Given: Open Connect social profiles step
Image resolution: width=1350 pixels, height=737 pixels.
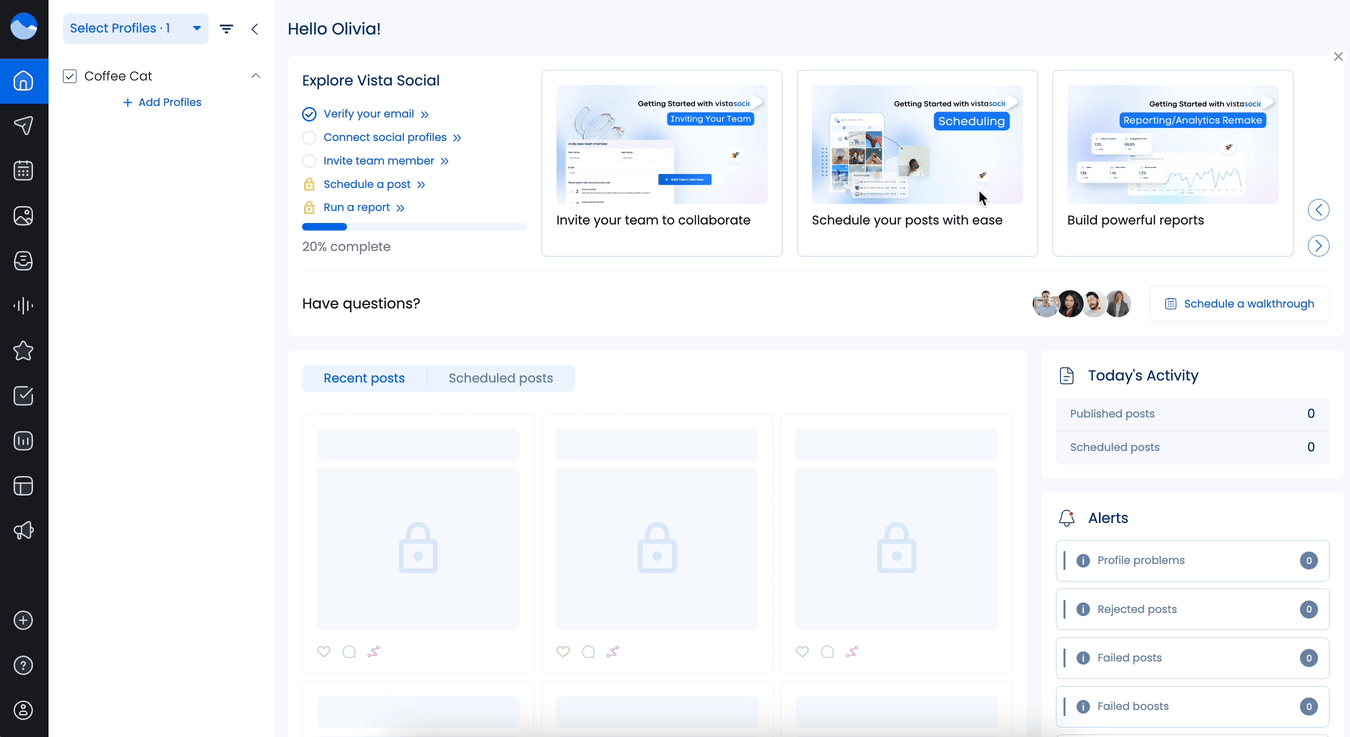Looking at the screenshot, I should (x=392, y=138).
